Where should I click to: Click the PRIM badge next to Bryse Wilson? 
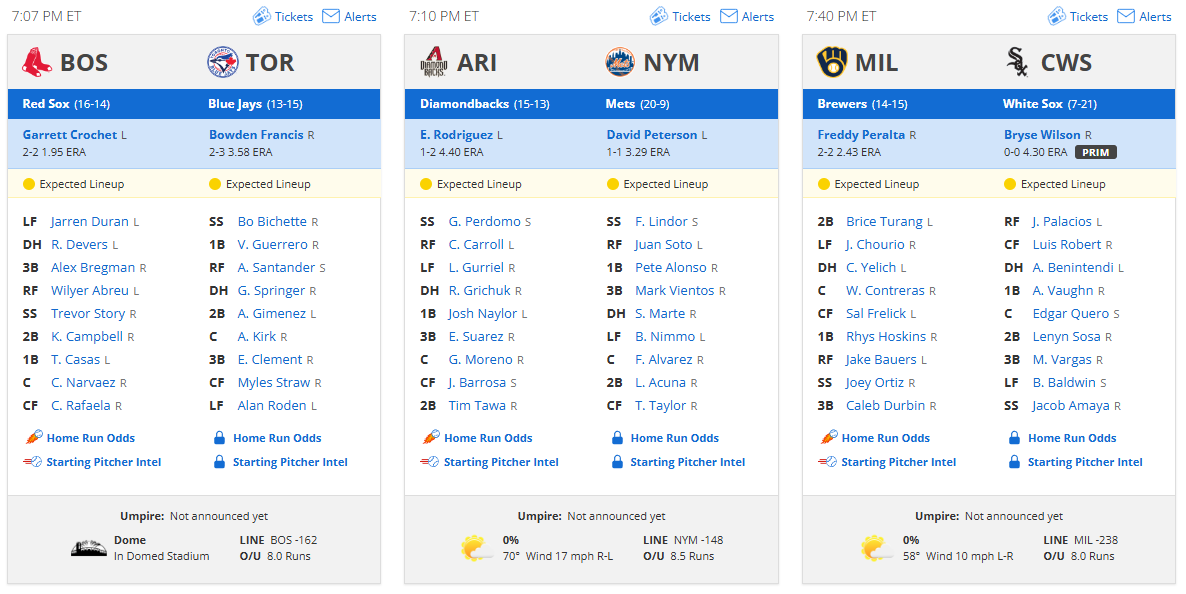(1095, 152)
